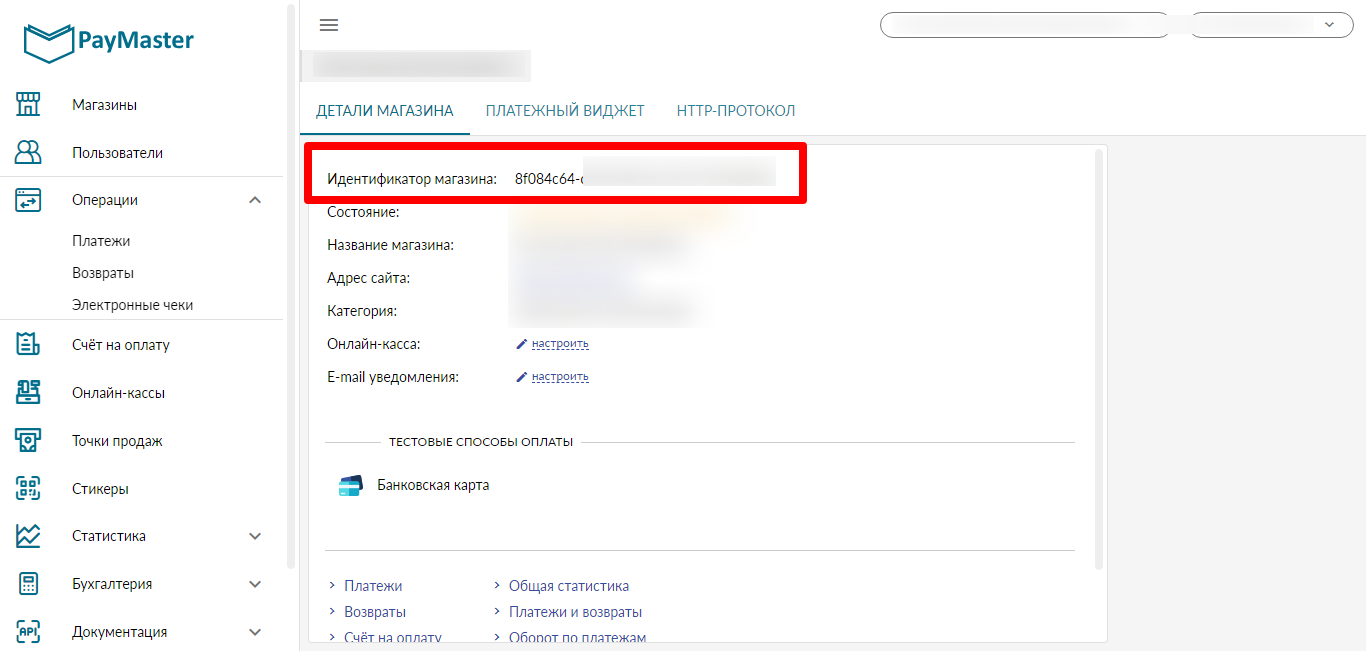Click the hamburger menu icon
This screenshot has height=651, width=1366.
328,25
